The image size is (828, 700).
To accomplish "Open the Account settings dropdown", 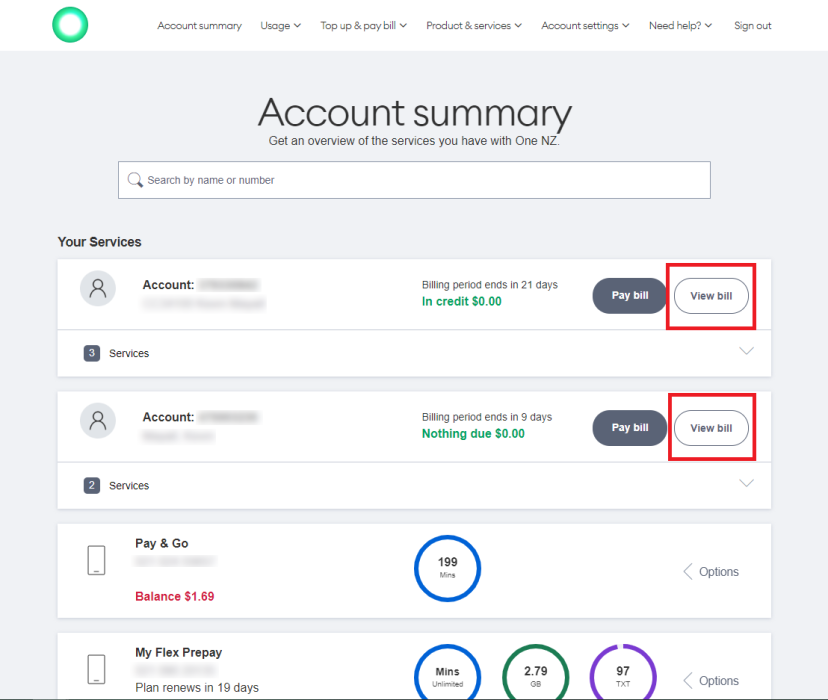I will [585, 25].
